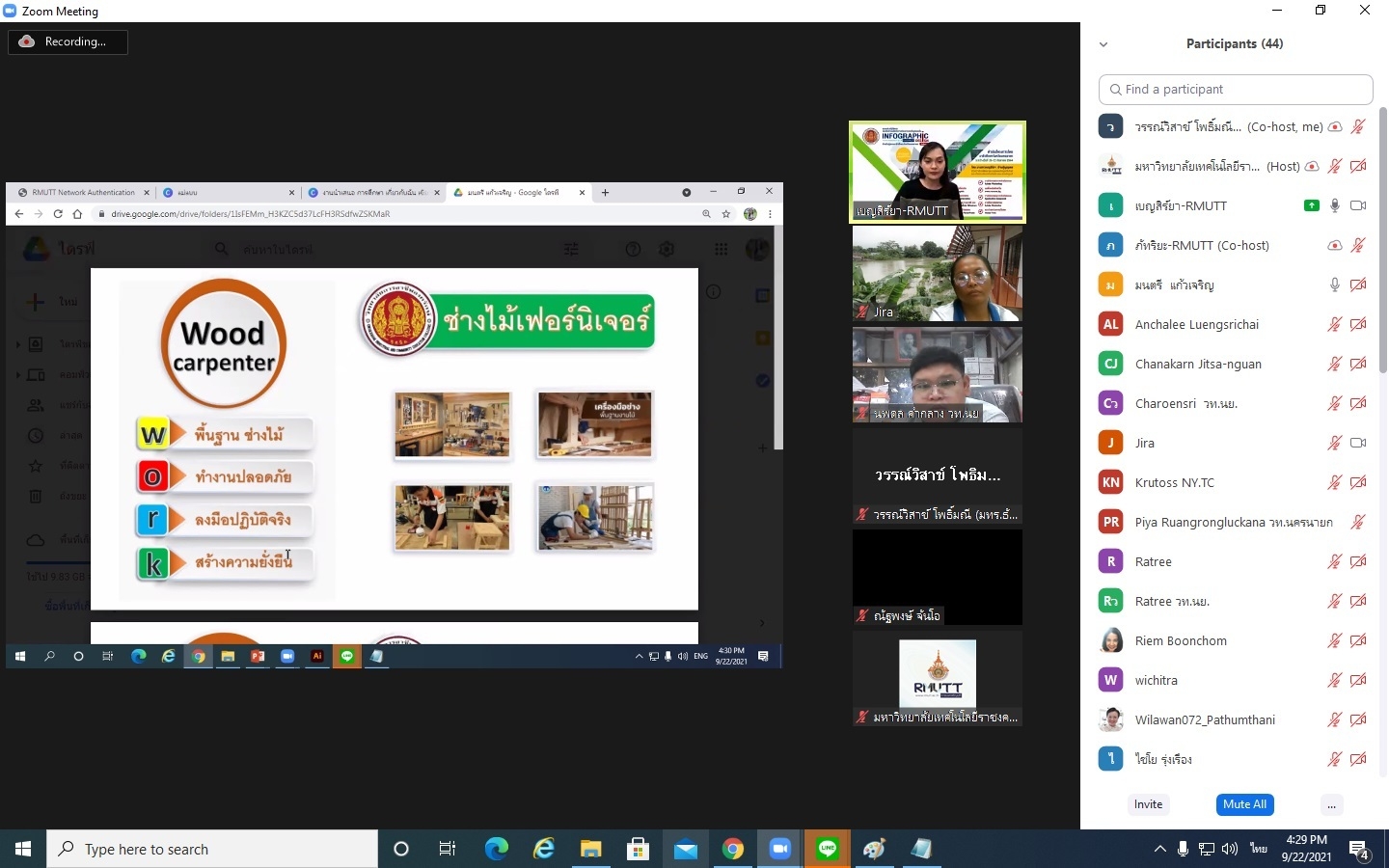Toggle microphone for มนตรี แก้วเจริญ
Image resolution: width=1389 pixels, height=868 pixels.
(1335, 285)
